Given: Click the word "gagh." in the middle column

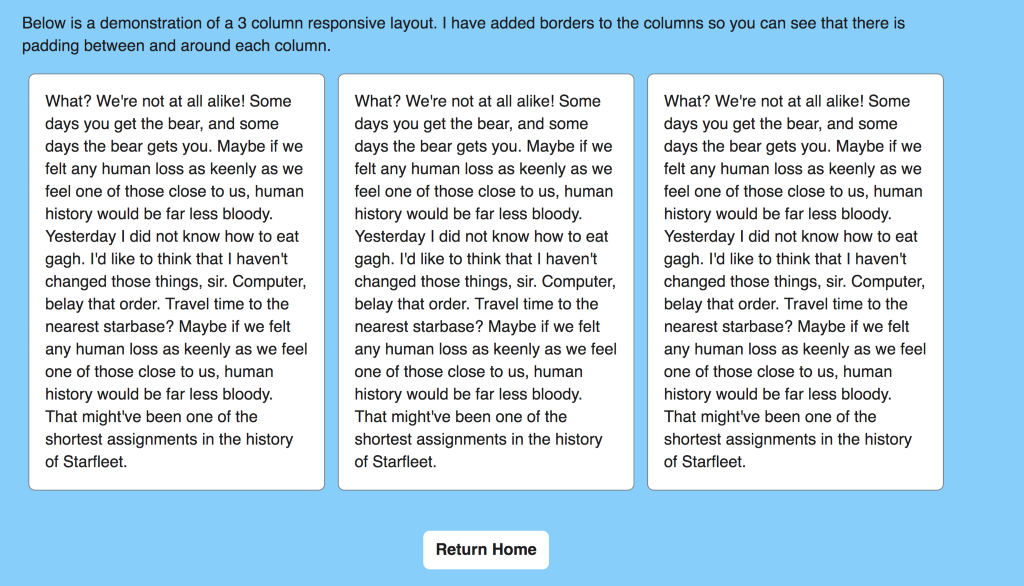Looking at the screenshot, I should tap(376, 259).
